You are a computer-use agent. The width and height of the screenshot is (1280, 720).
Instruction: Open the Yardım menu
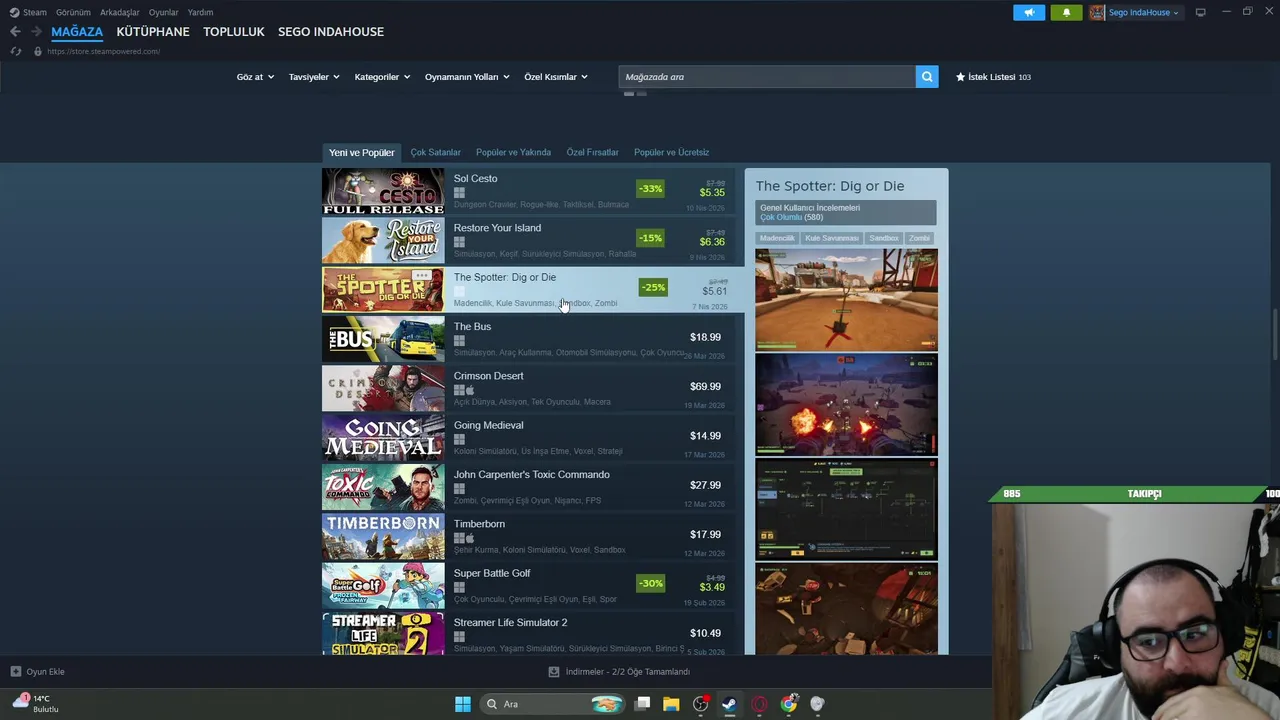coord(200,12)
